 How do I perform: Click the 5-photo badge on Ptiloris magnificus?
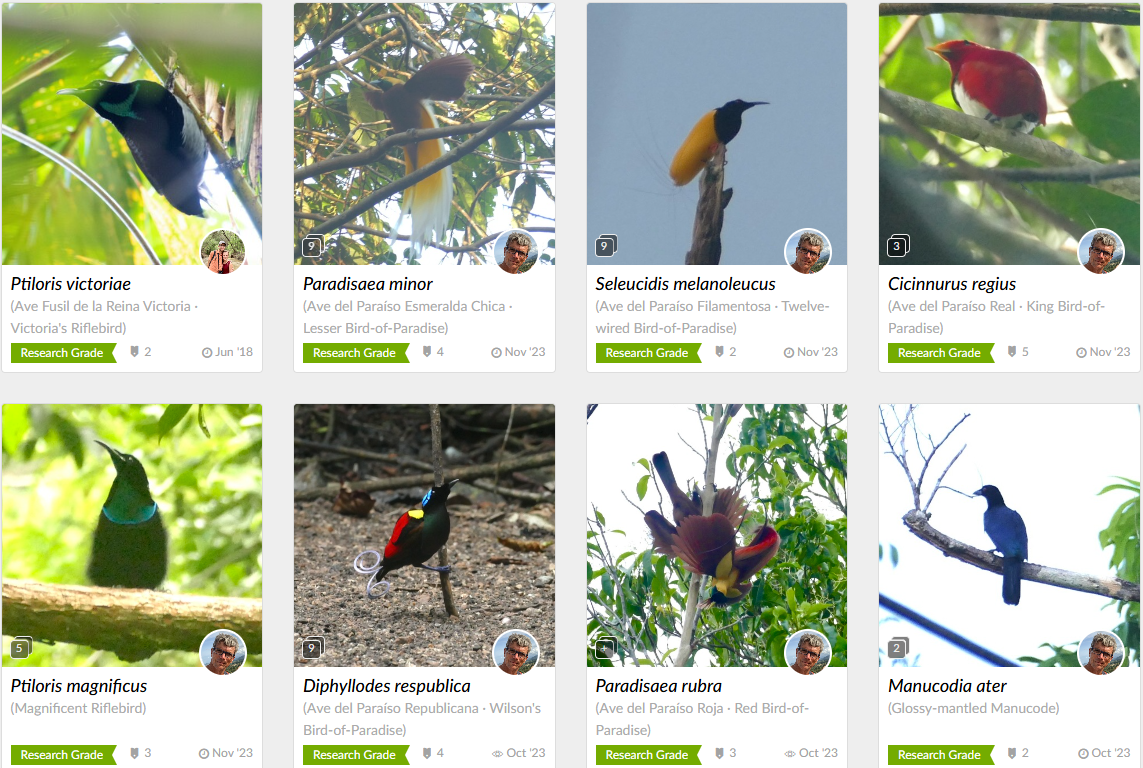pyautogui.click(x=20, y=647)
